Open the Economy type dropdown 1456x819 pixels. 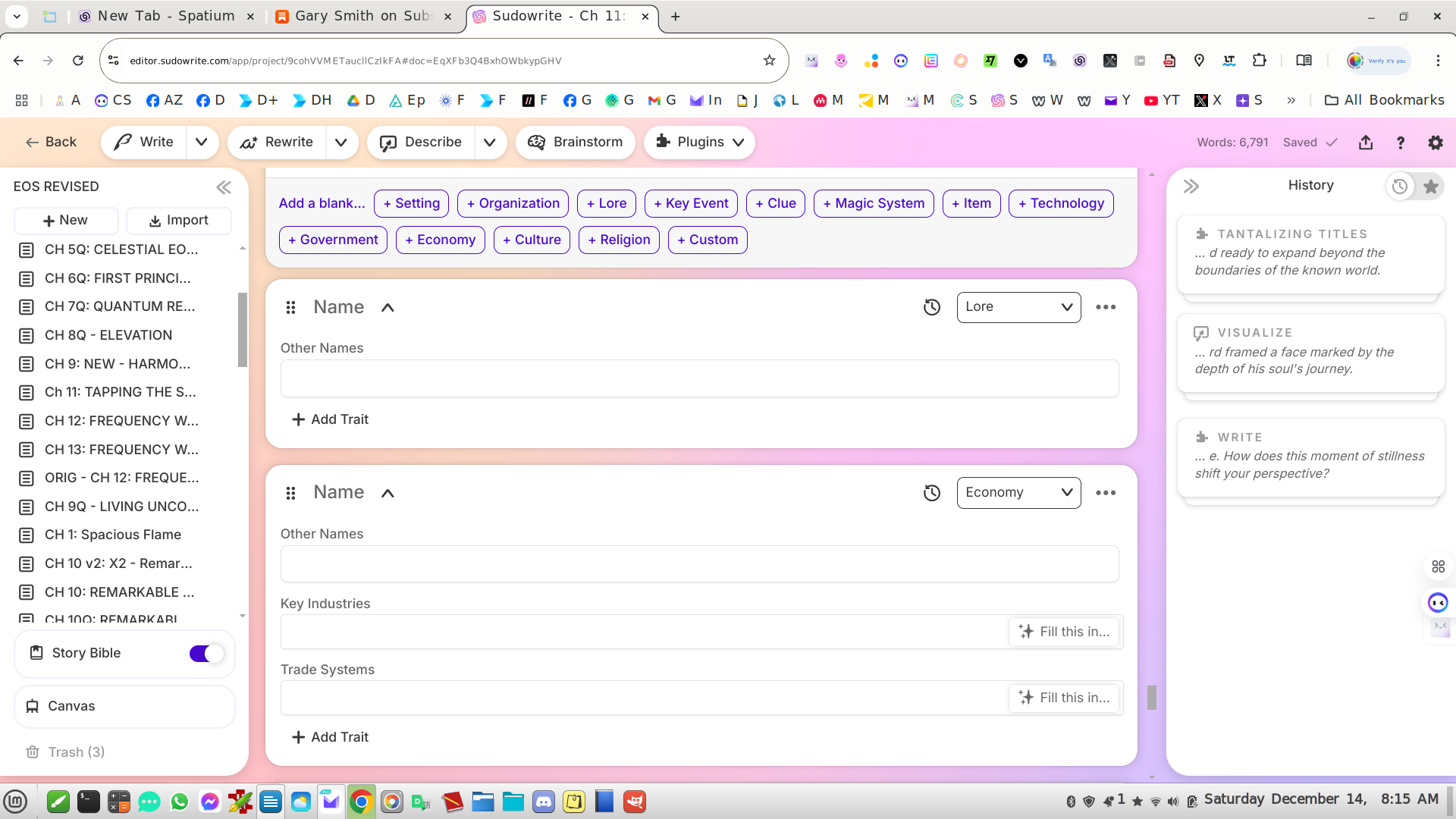pos(1018,493)
